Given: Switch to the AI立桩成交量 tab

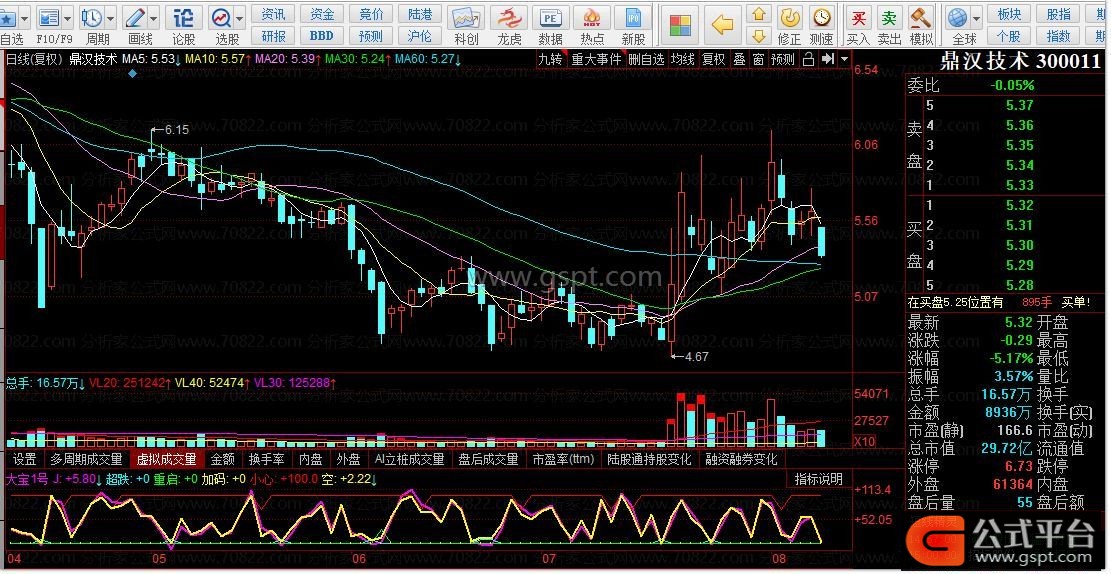Looking at the screenshot, I should pos(411,459).
